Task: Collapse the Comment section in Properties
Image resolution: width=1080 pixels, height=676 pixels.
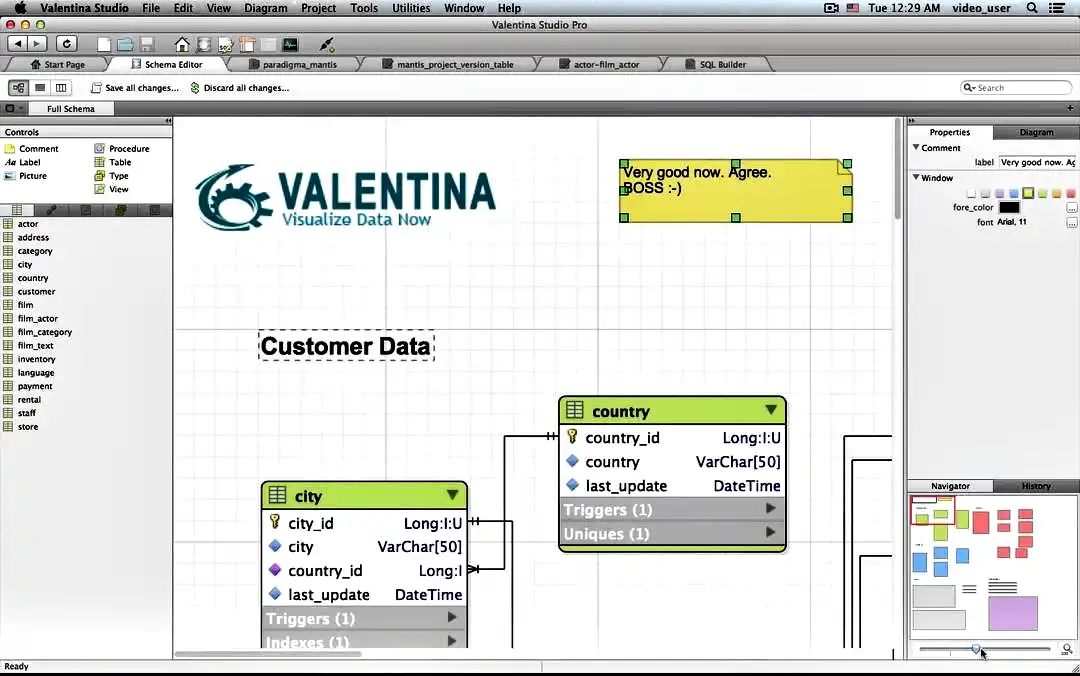Action: (916, 147)
